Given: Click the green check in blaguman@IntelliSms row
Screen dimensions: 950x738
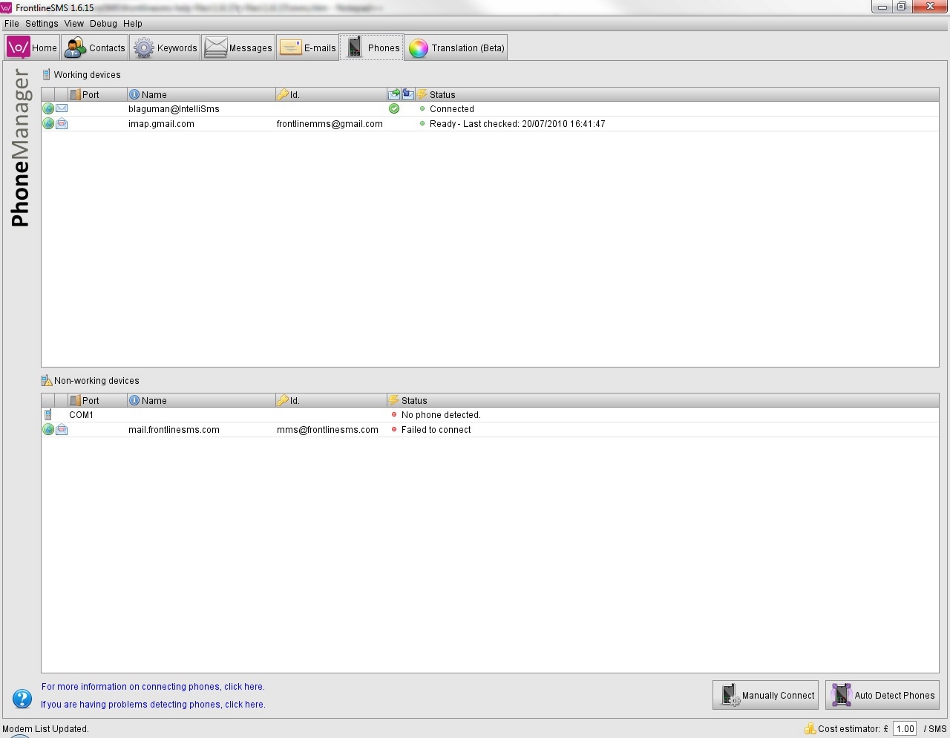Looking at the screenshot, I should pos(394,108).
